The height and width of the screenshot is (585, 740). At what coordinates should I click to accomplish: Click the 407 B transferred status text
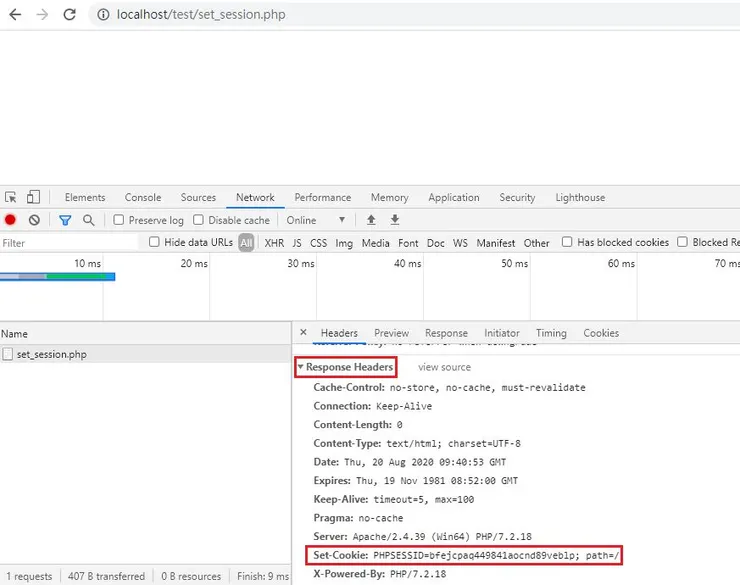pos(106,576)
